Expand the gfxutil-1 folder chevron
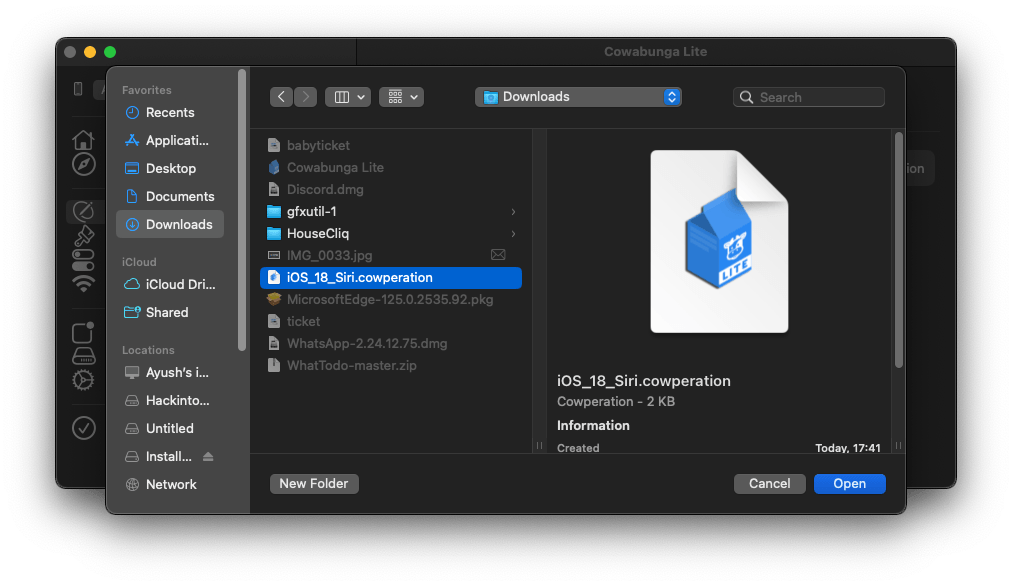This screenshot has width=1012, height=588. click(513, 212)
